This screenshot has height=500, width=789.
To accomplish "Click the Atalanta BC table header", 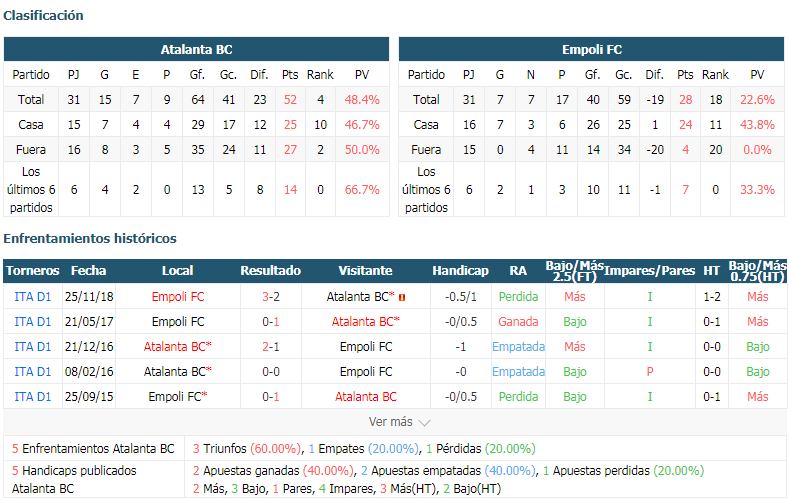I will [196, 49].
